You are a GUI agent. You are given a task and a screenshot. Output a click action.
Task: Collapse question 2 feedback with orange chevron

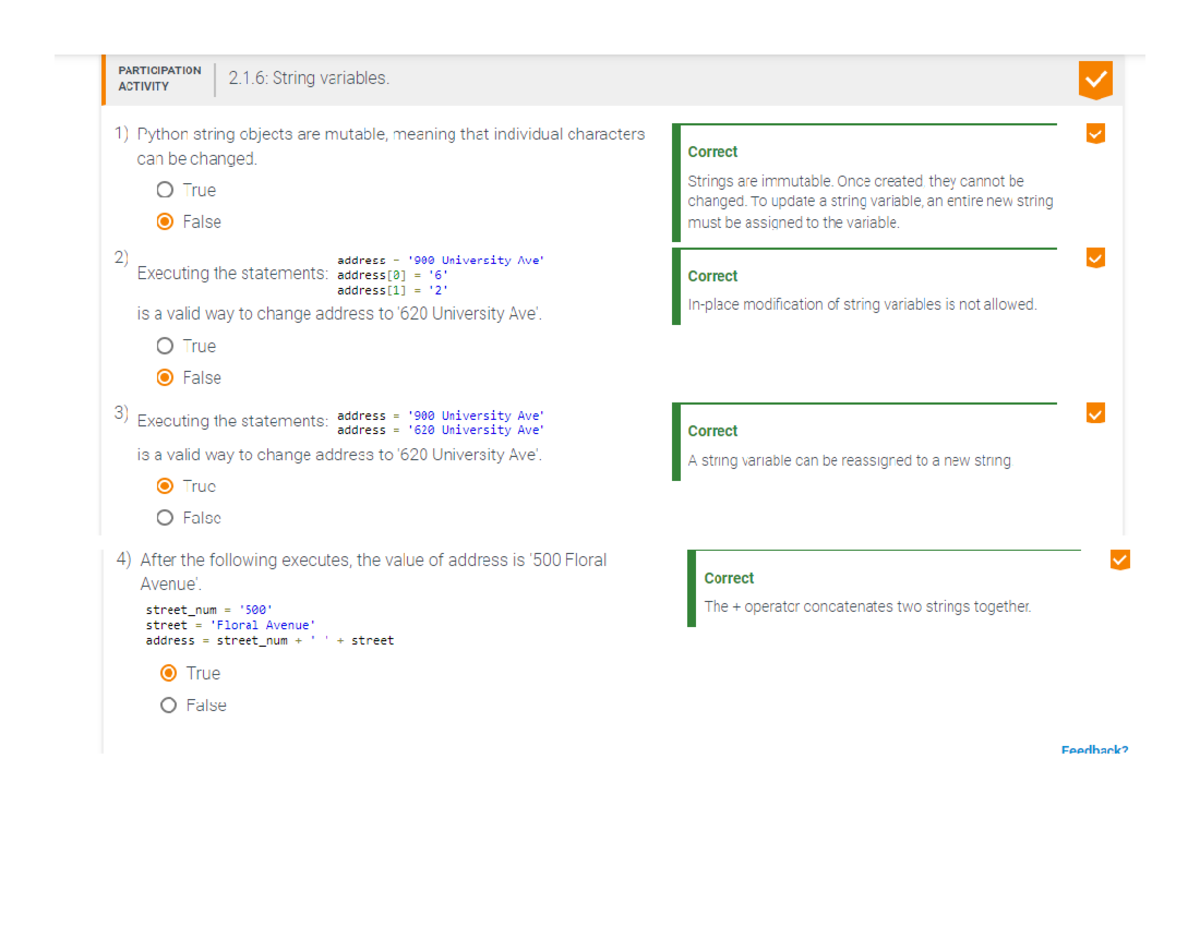1095,258
